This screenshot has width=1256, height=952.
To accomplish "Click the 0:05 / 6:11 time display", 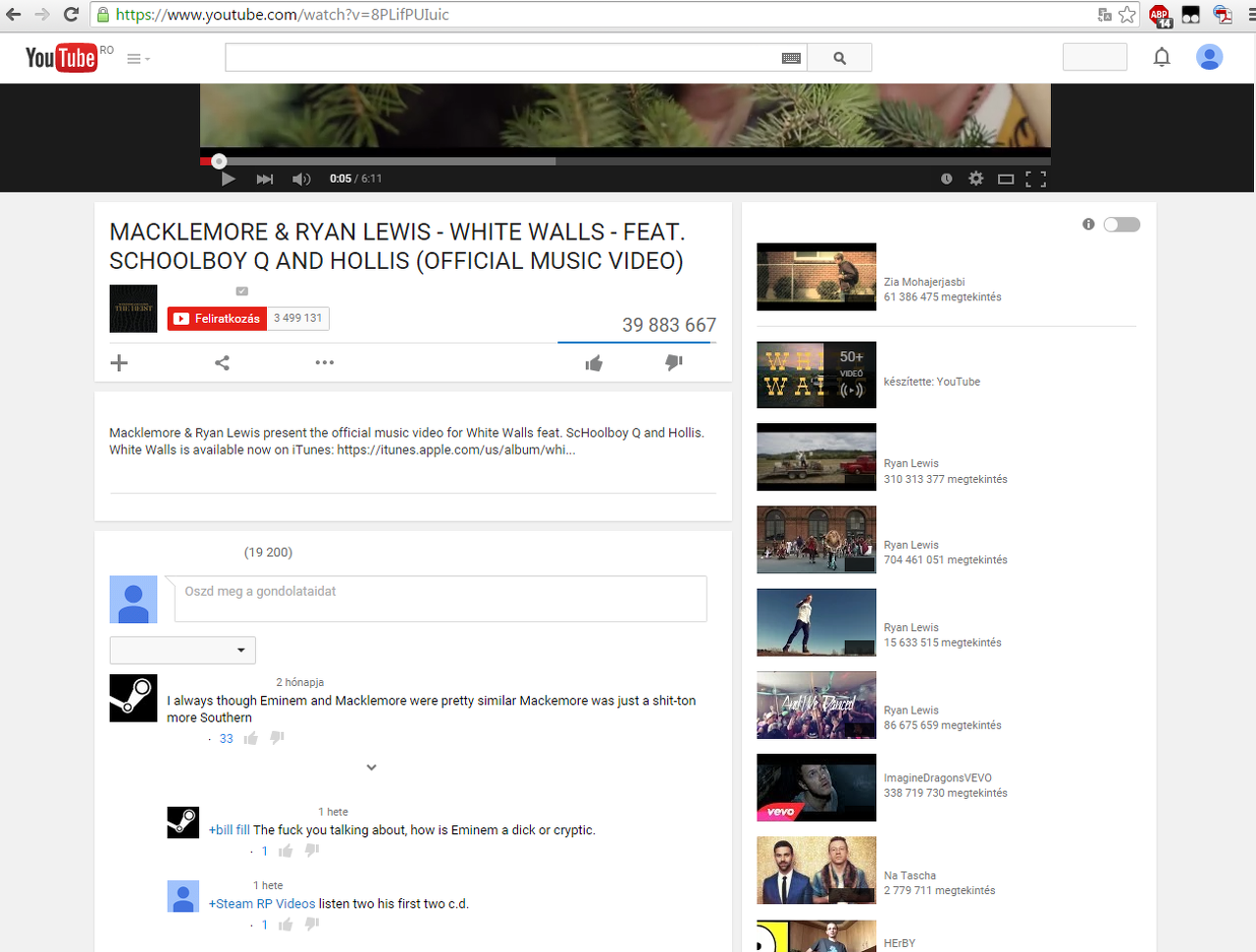I will 356,179.
